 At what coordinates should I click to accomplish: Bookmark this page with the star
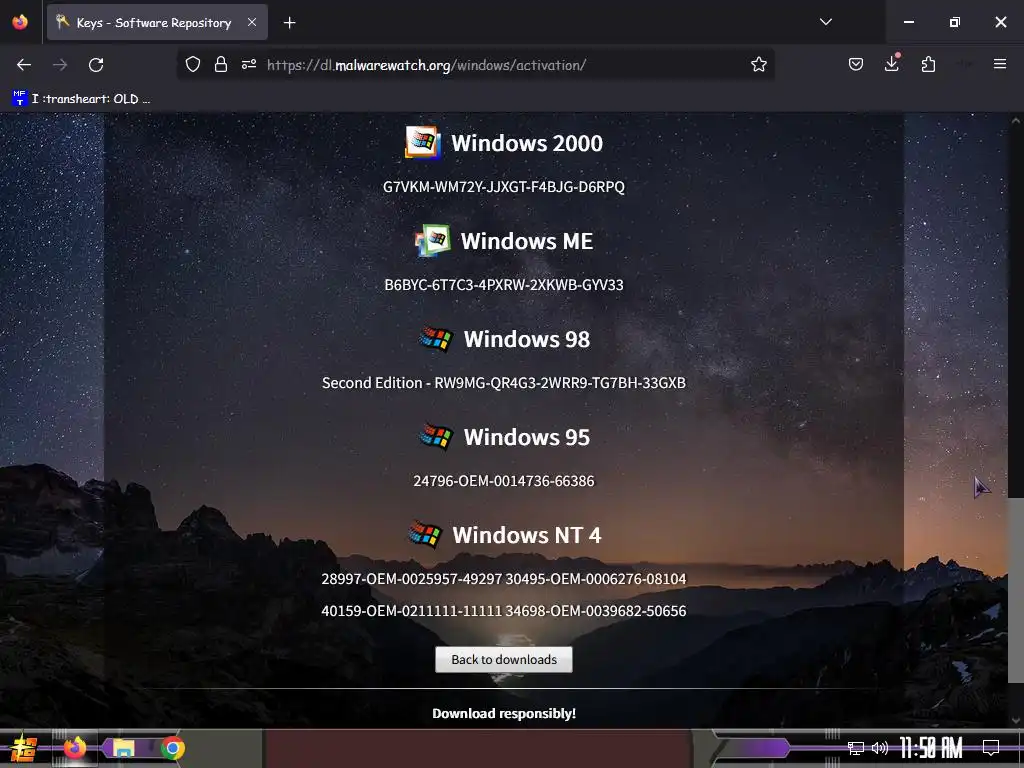(x=758, y=64)
